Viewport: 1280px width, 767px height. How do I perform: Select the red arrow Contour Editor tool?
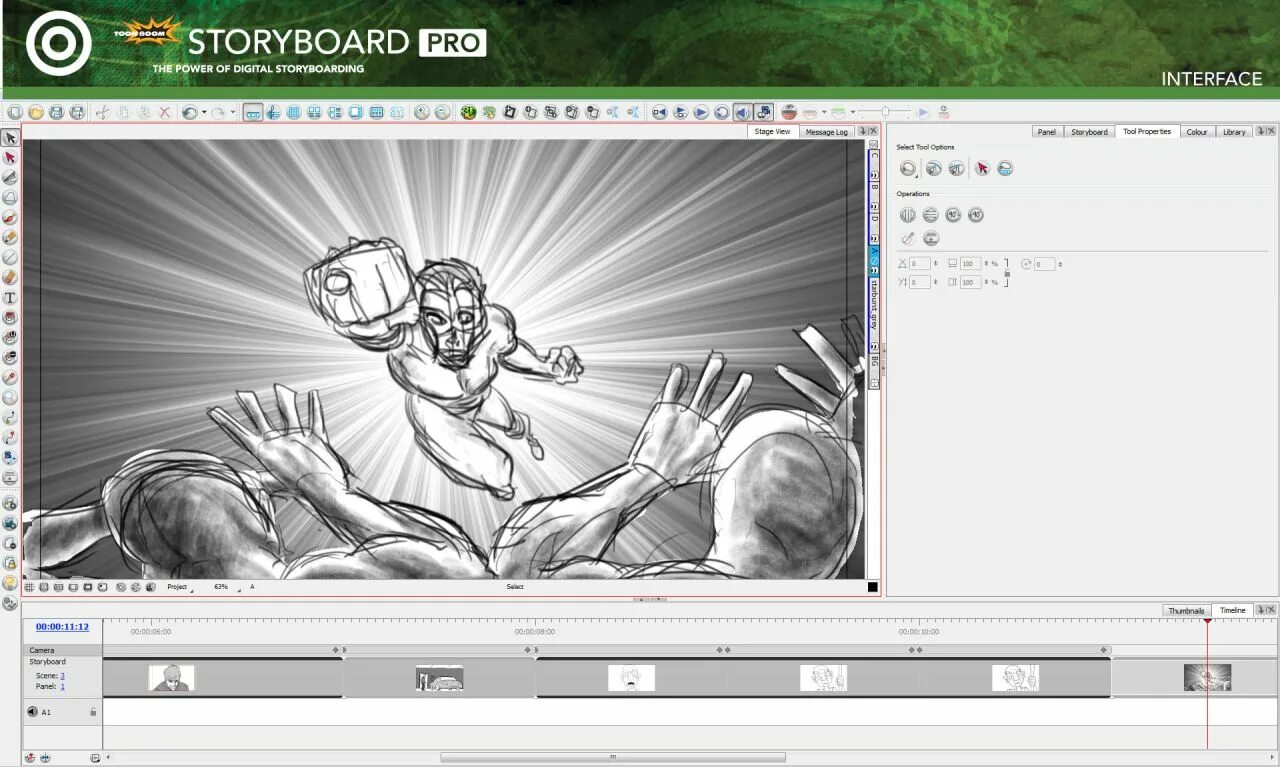pos(10,158)
